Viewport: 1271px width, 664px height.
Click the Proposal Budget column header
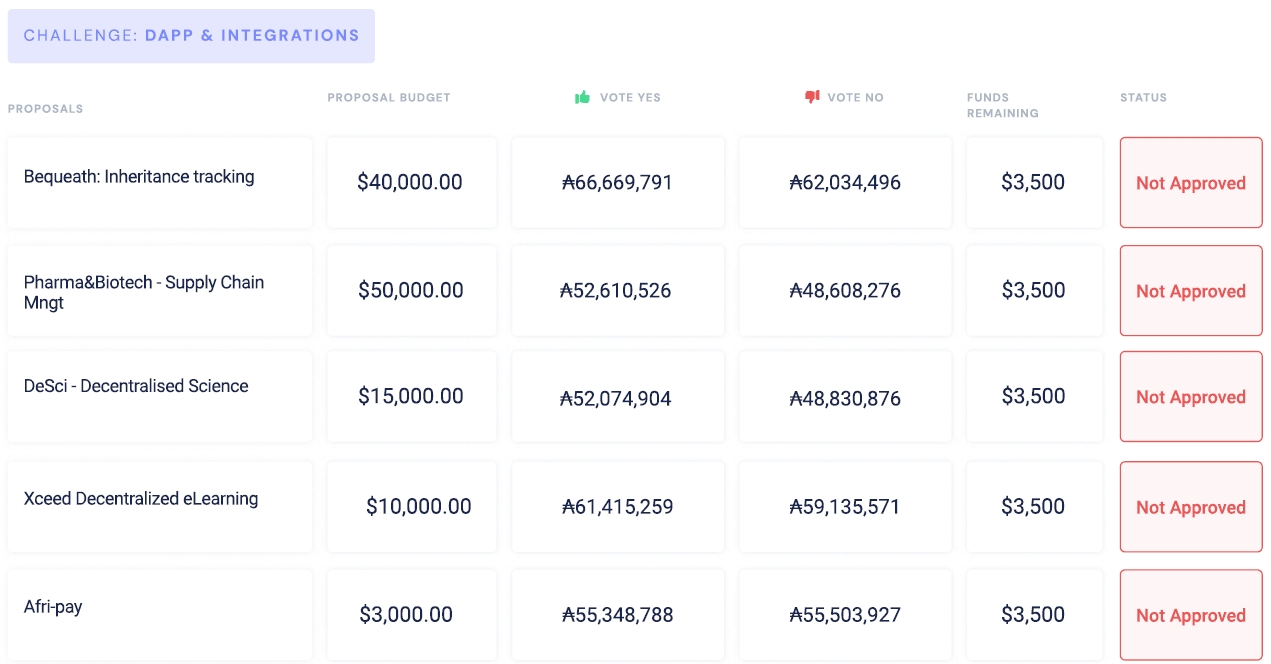click(389, 98)
